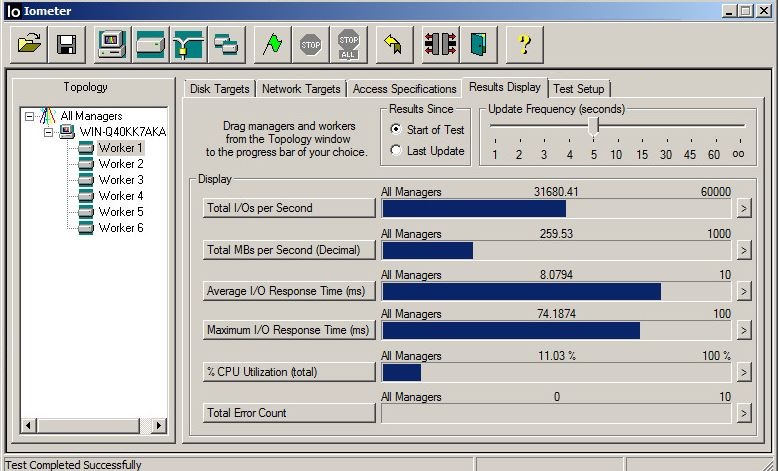Image resolution: width=780 pixels, height=471 pixels.
Task: Click the Average I/O Response Time progress bar
Action: (x=556, y=291)
